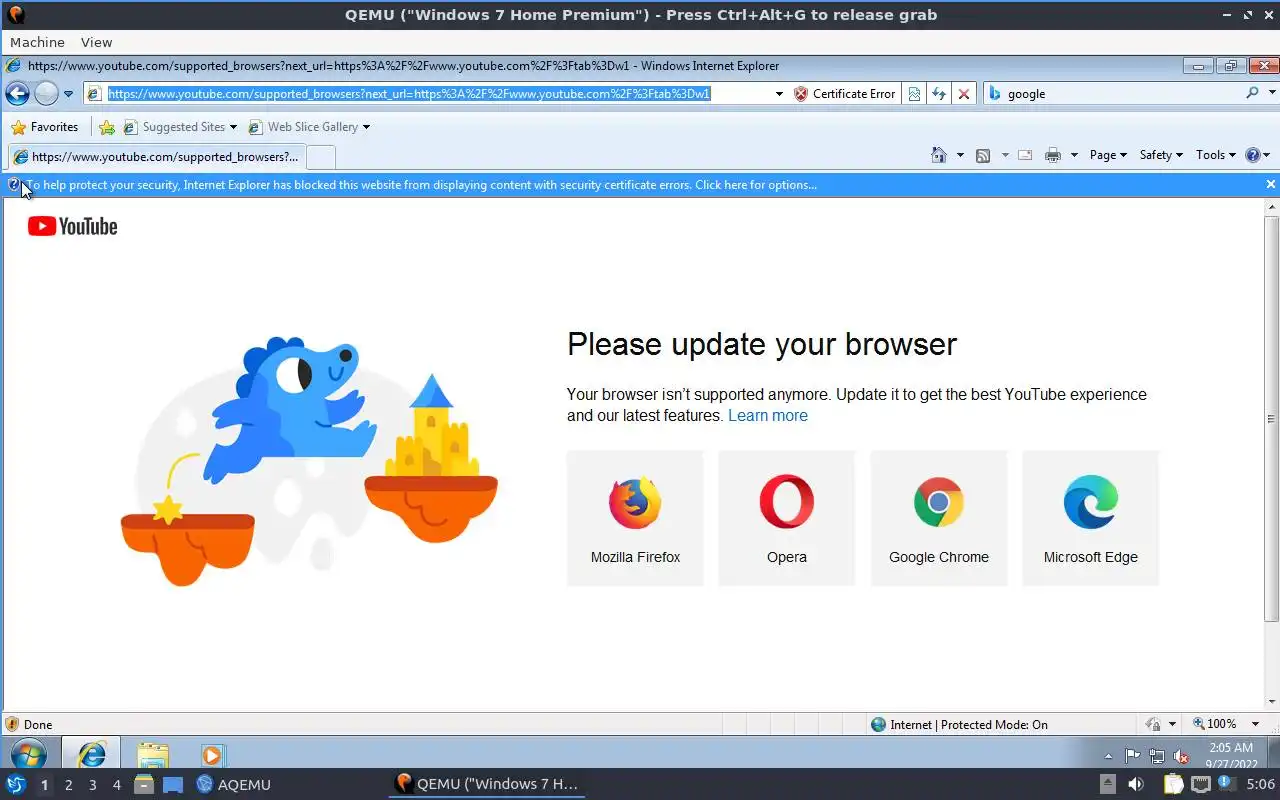Click the security information bar message
Image resolution: width=1280 pixels, height=800 pixels.
pyautogui.click(x=421, y=185)
